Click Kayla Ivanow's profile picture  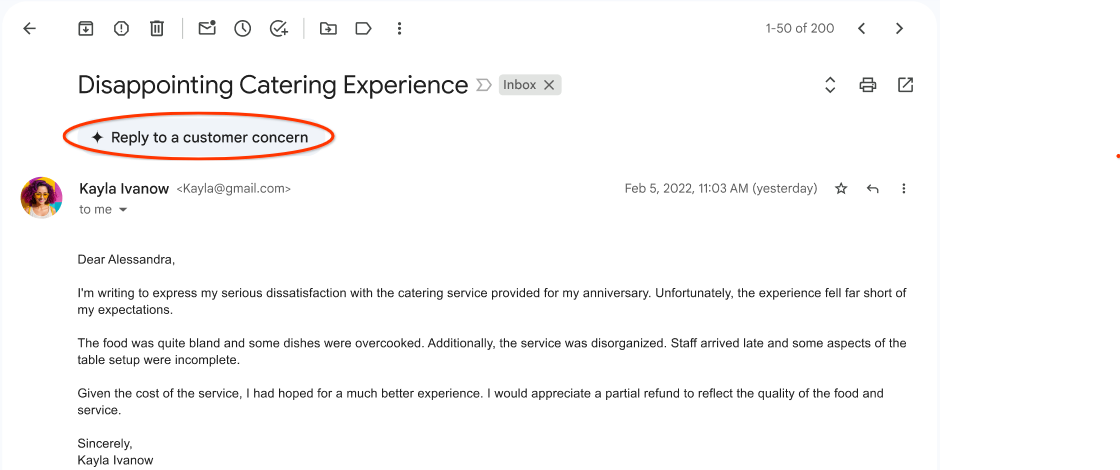click(x=42, y=198)
